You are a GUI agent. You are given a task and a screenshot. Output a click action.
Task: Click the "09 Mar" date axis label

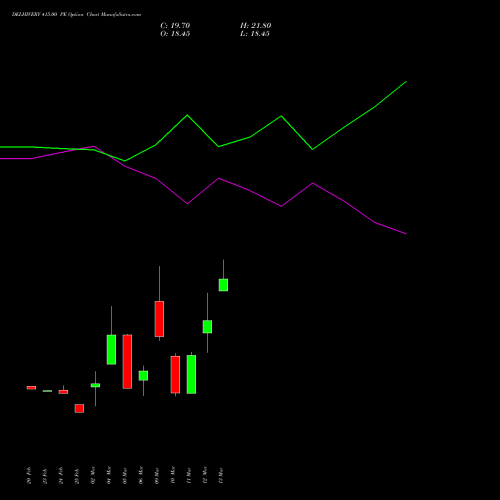click(157, 476)
